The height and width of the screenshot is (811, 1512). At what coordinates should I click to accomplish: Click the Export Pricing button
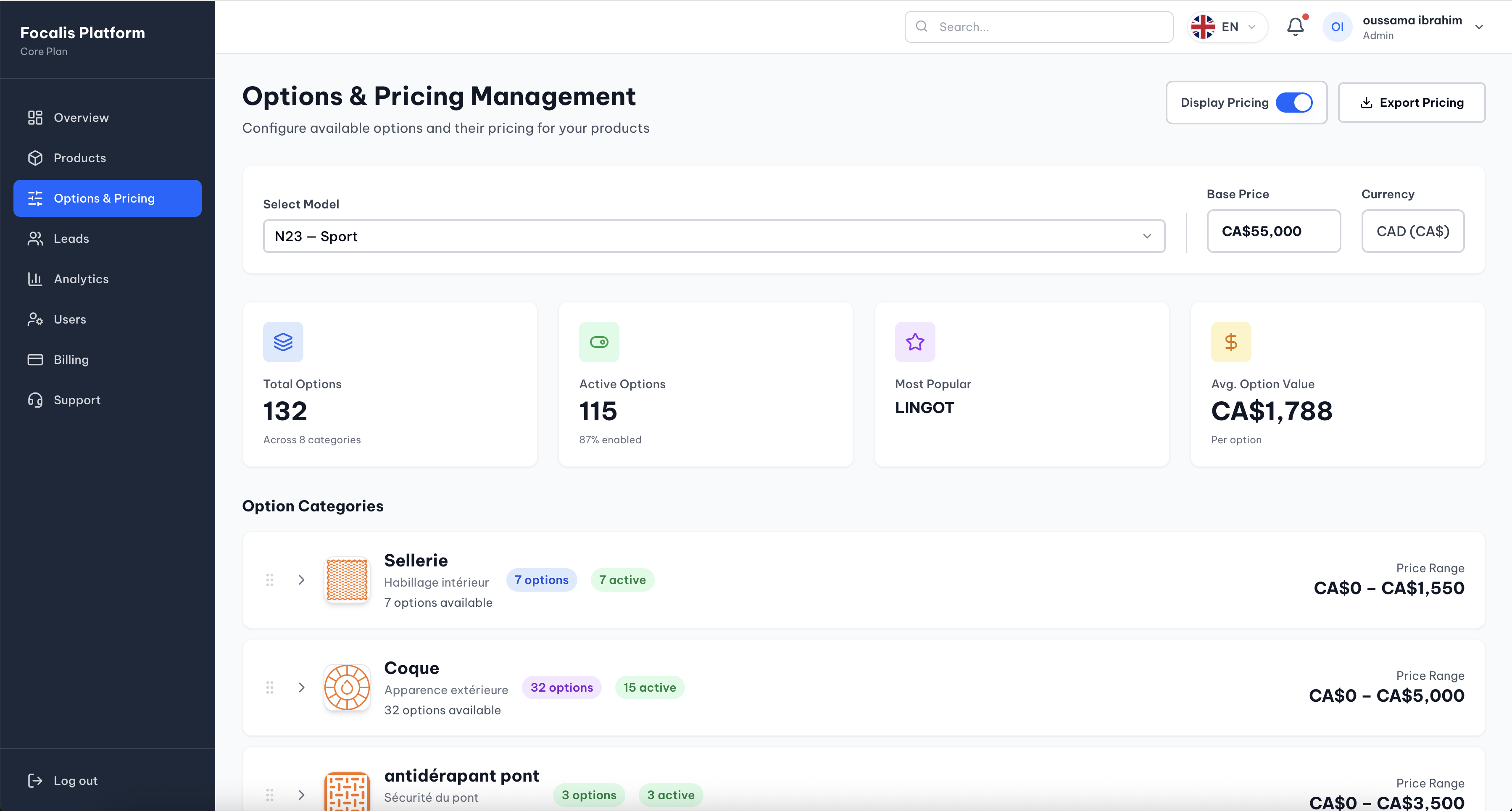1411,103
